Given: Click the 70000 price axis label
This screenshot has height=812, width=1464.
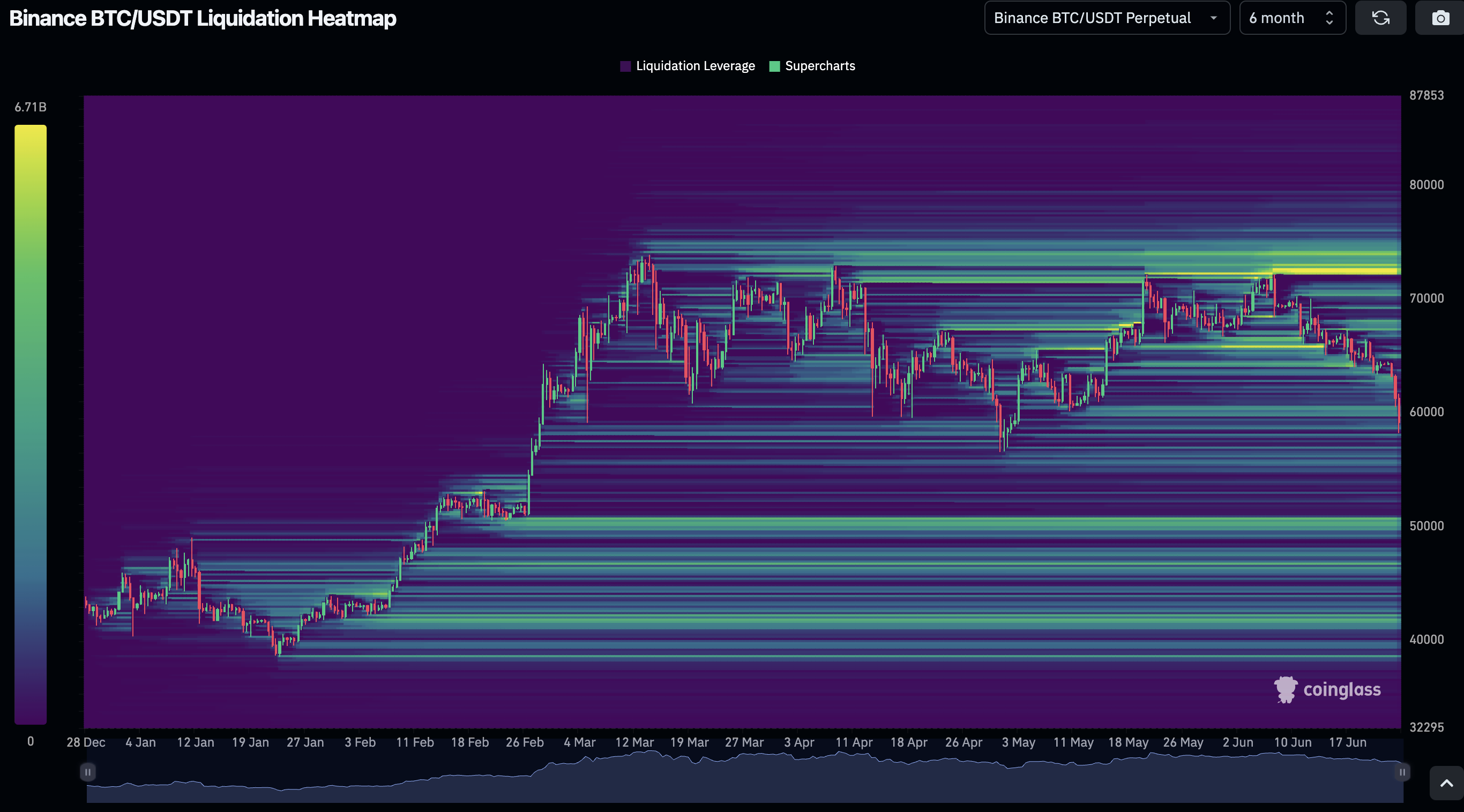Looking at the screenshot, I should (1426, 298).
